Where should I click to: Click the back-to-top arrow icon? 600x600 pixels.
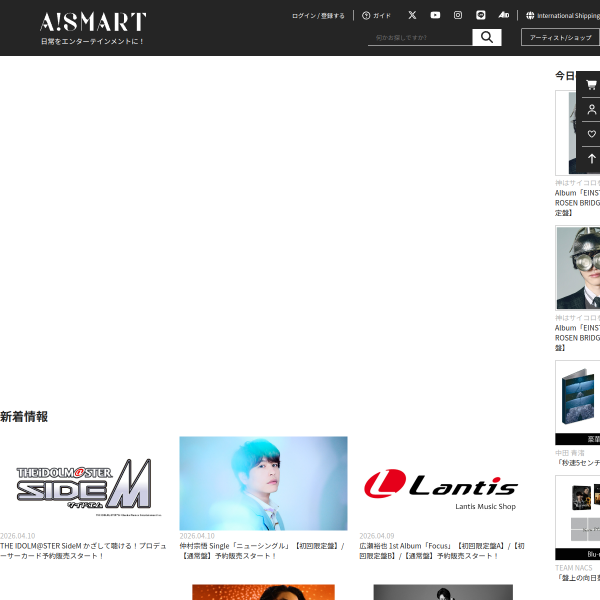592,159
